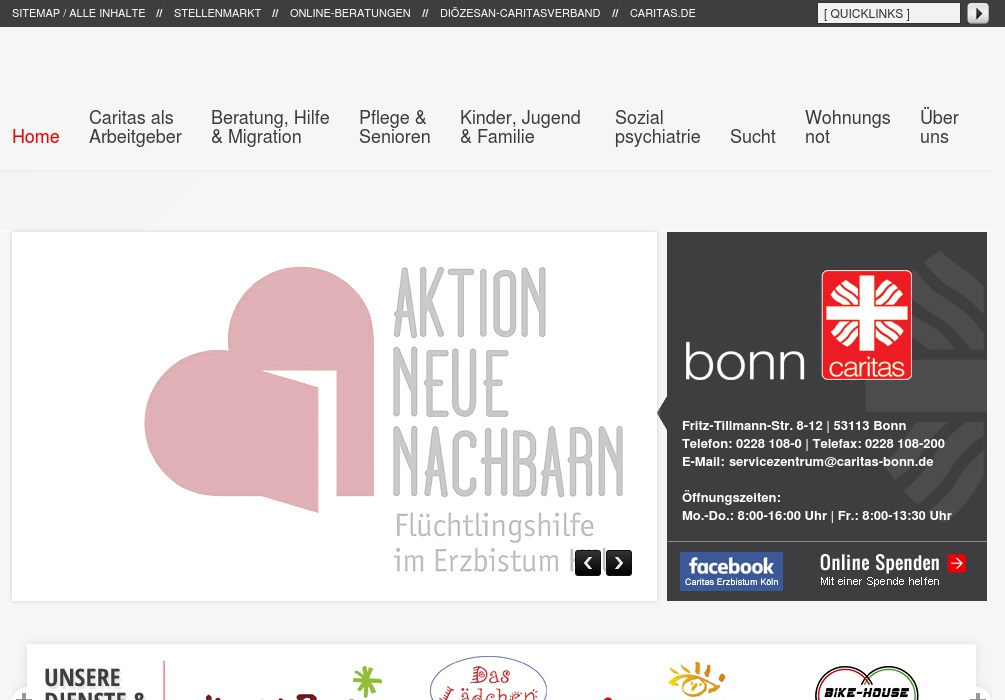This screenshot has width=1005, height=700.
Task: Expand Pflege & Senioren menu
Action: pos(394,127)
